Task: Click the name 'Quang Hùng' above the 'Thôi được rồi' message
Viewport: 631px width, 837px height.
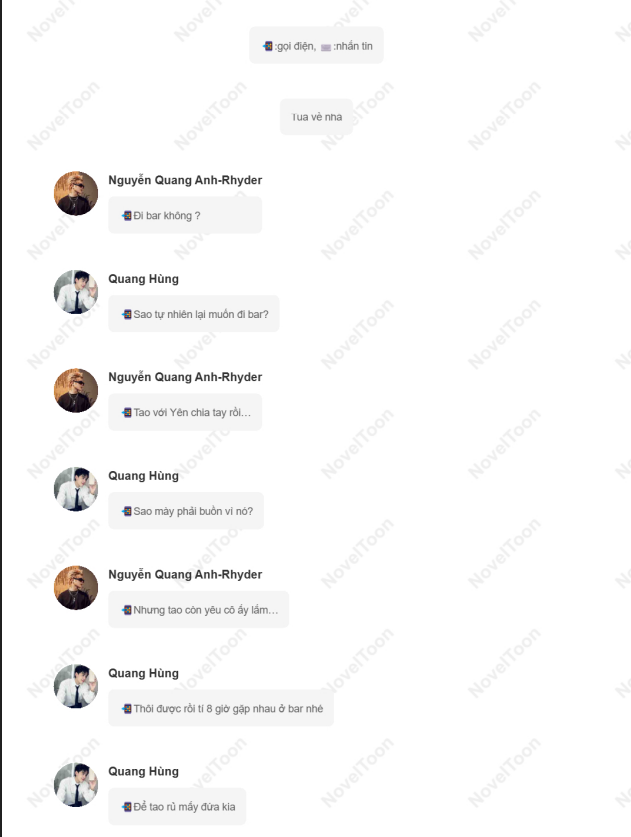Action: point(144,674)
